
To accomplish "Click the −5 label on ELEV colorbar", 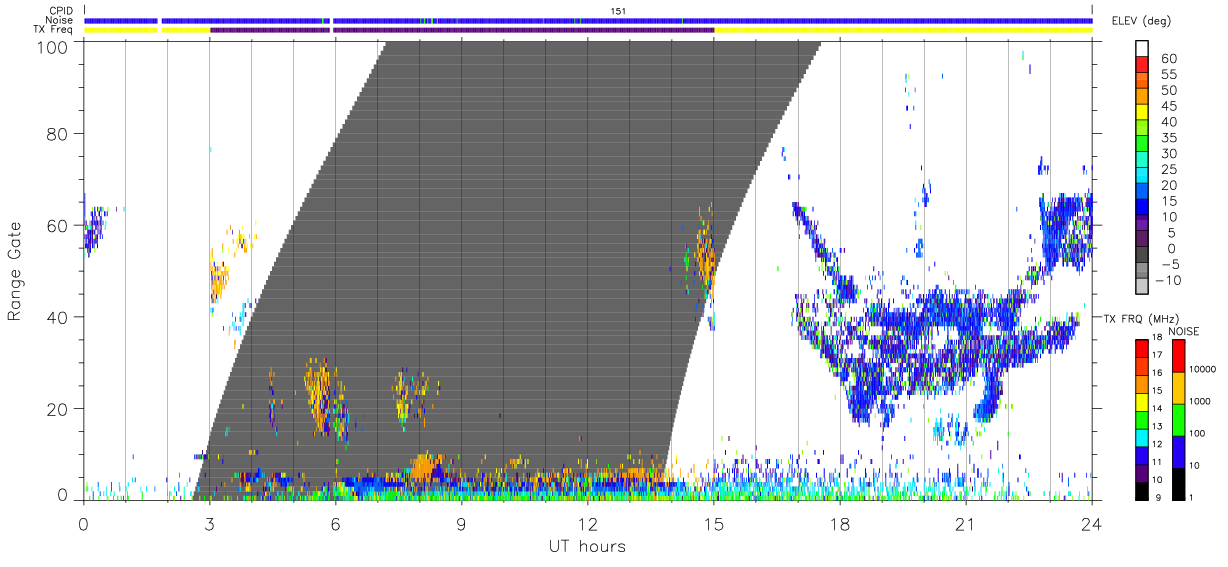I will [x=1169, y=265].
